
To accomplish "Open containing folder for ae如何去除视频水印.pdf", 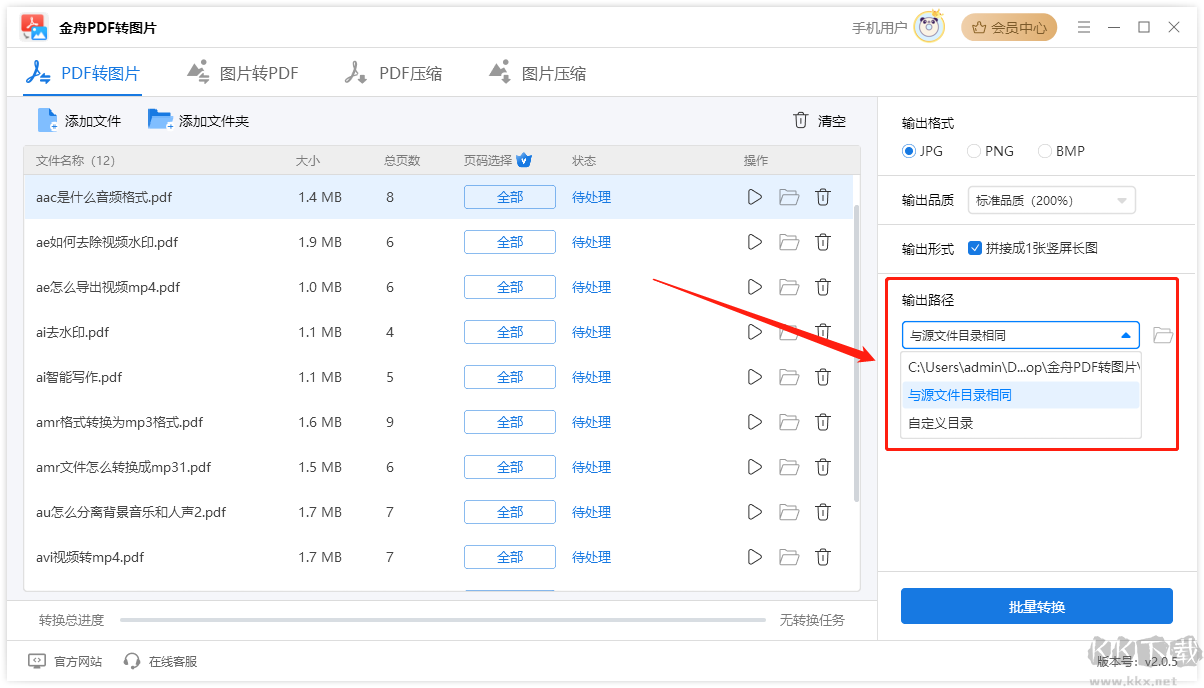I will coord(789,242).
